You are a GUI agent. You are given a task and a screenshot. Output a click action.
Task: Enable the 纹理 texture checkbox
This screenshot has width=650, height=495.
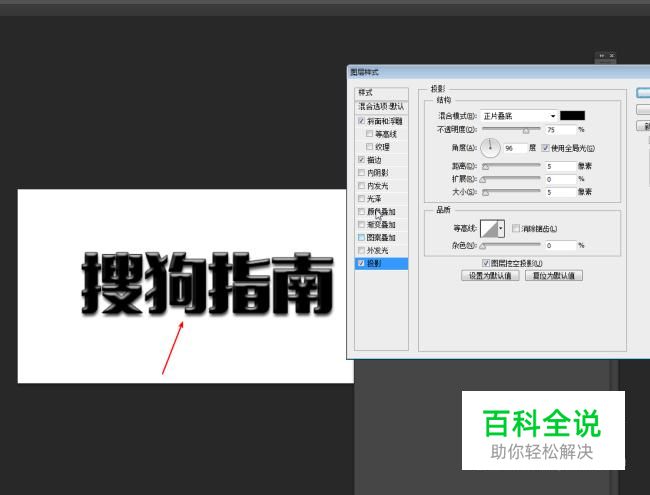[x=369, y=147]
